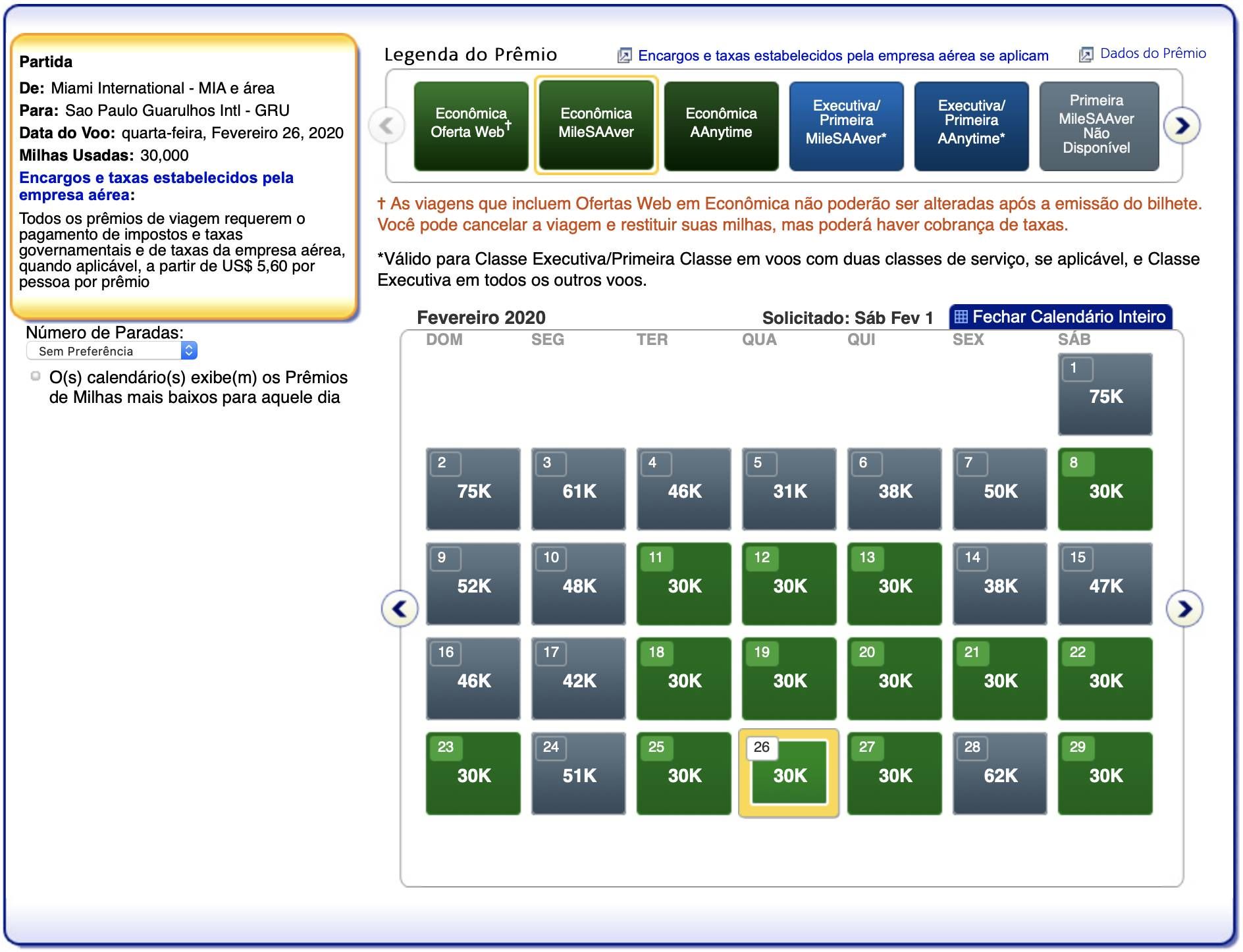
Task: Pick February 28 priced 62K
Action: [x=1000, y=774]
